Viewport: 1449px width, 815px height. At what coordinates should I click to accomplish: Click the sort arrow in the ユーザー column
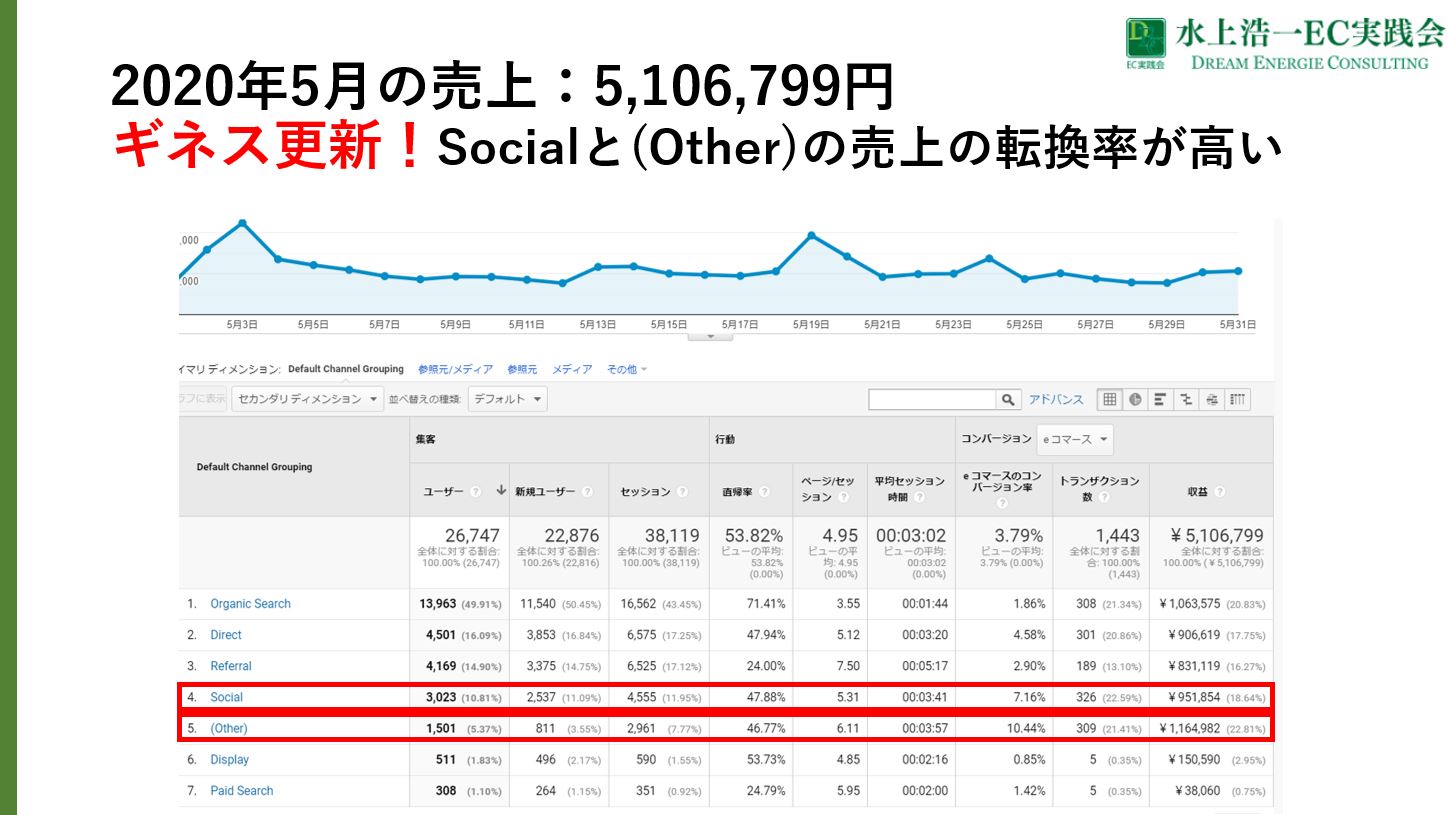(x=500, y=492)
